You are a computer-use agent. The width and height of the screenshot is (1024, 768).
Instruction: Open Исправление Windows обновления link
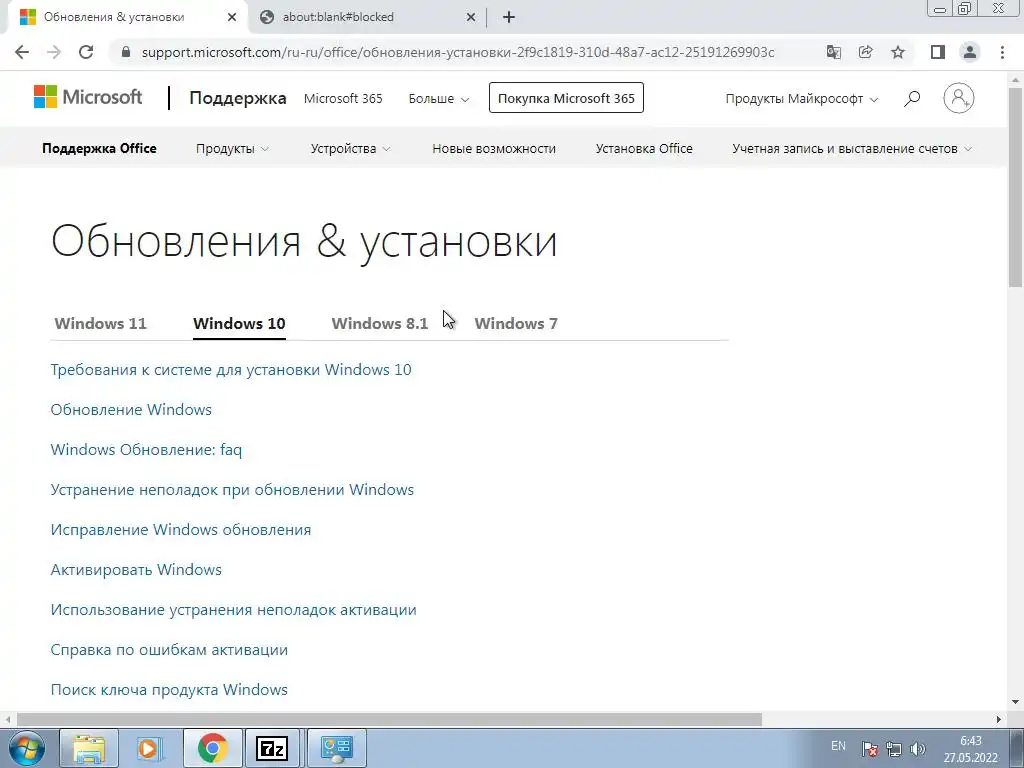(181, 530)
